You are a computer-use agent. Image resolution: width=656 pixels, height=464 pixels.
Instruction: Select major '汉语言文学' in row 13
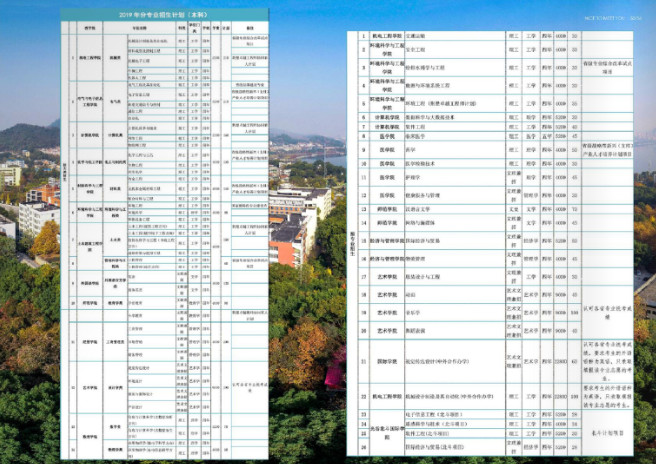(x=418, y=209)
